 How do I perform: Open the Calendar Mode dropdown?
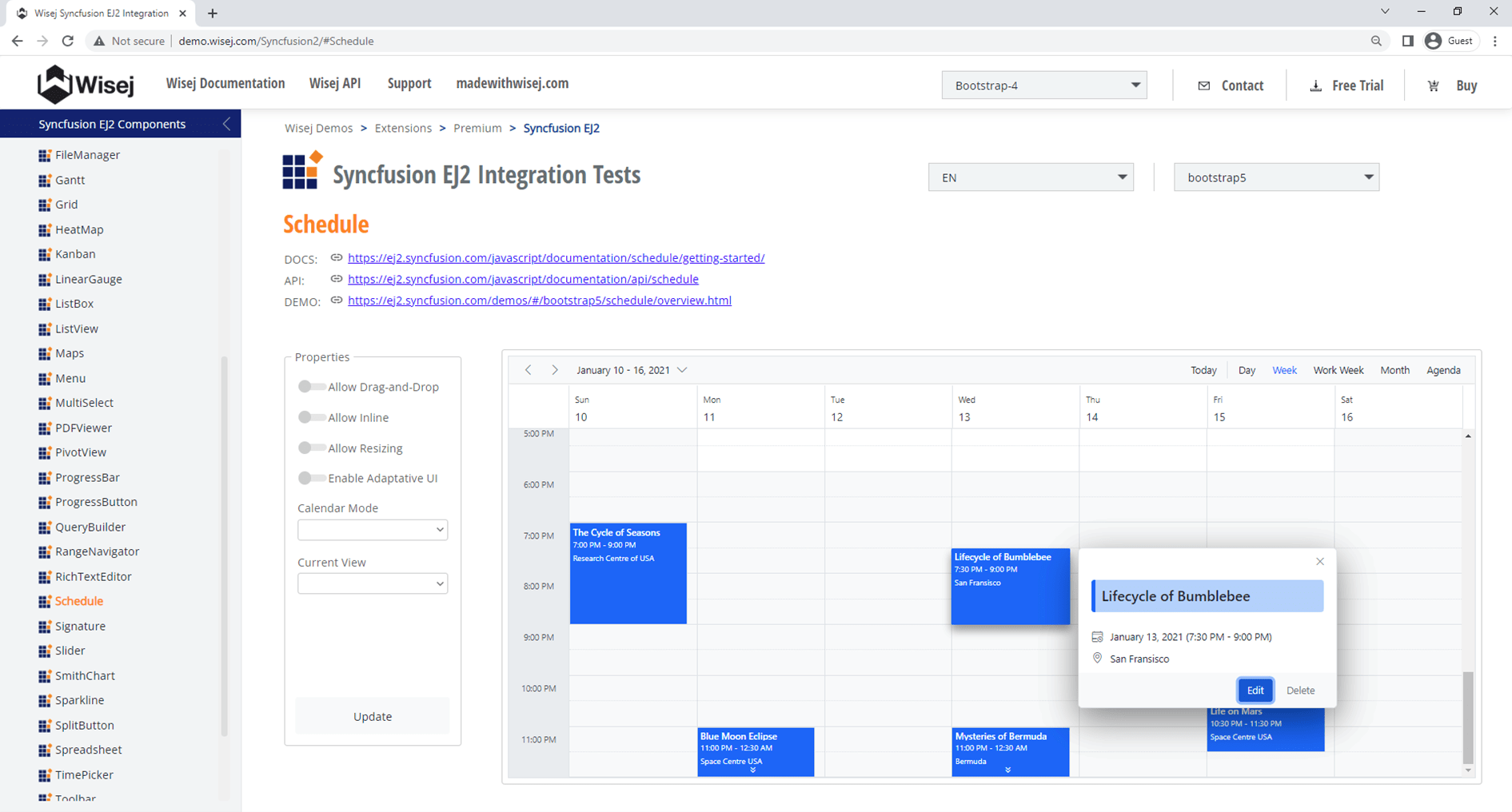point(372,530)
